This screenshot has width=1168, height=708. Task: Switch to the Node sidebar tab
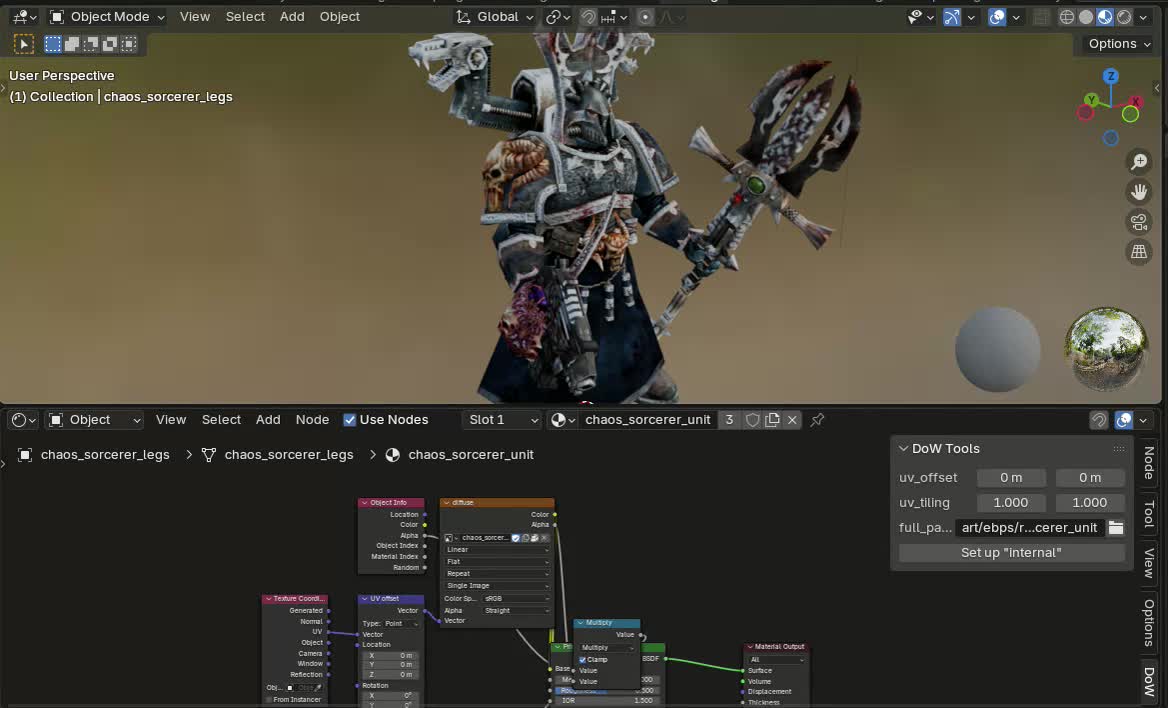click(1149, 464)
